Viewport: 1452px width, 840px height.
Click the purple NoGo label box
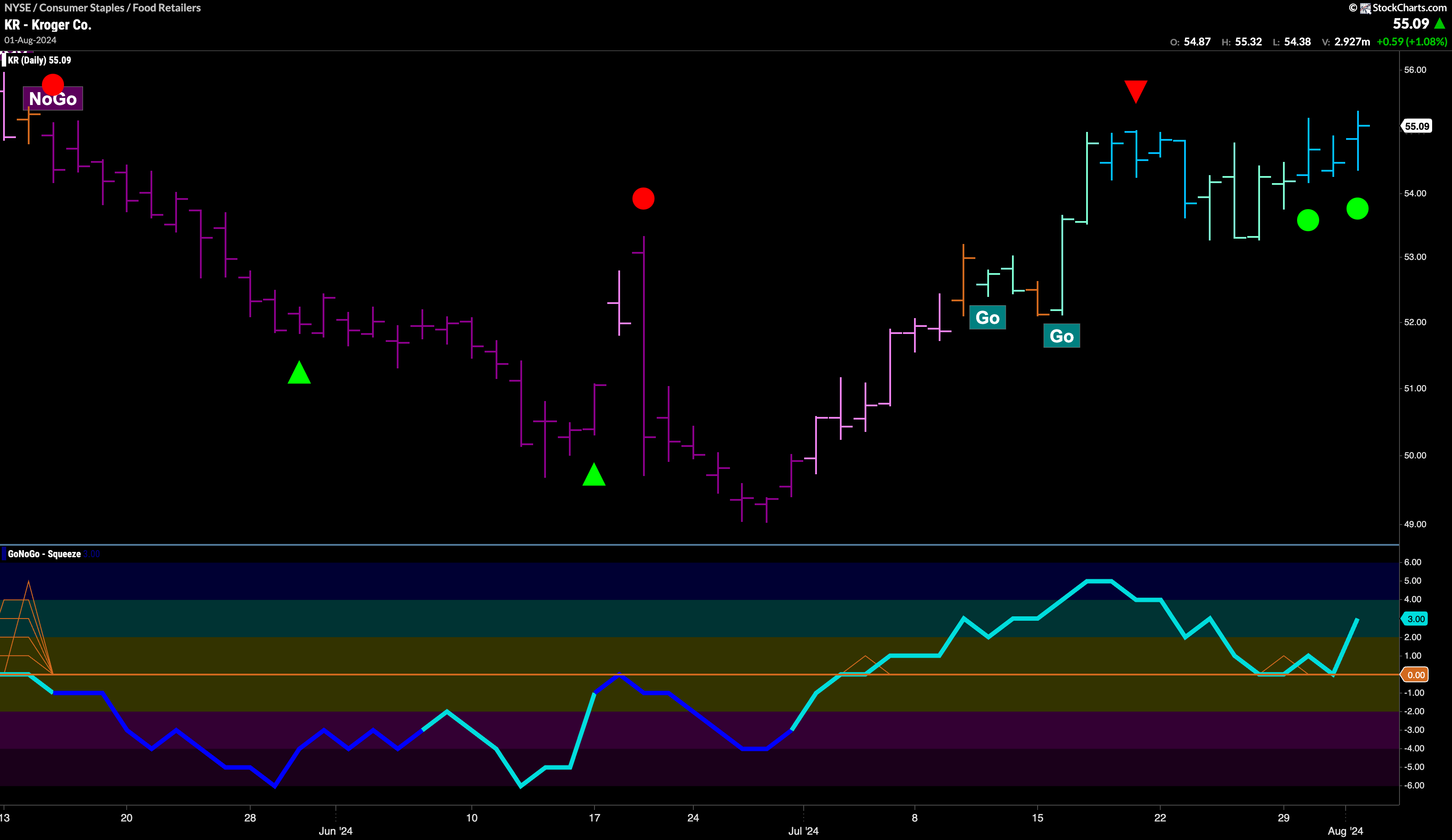click(x=53, y=98)
